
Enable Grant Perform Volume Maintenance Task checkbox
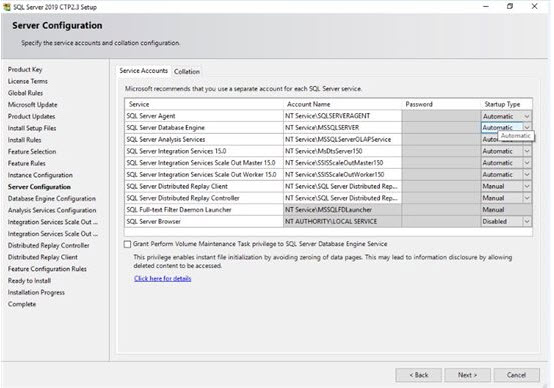127,244
